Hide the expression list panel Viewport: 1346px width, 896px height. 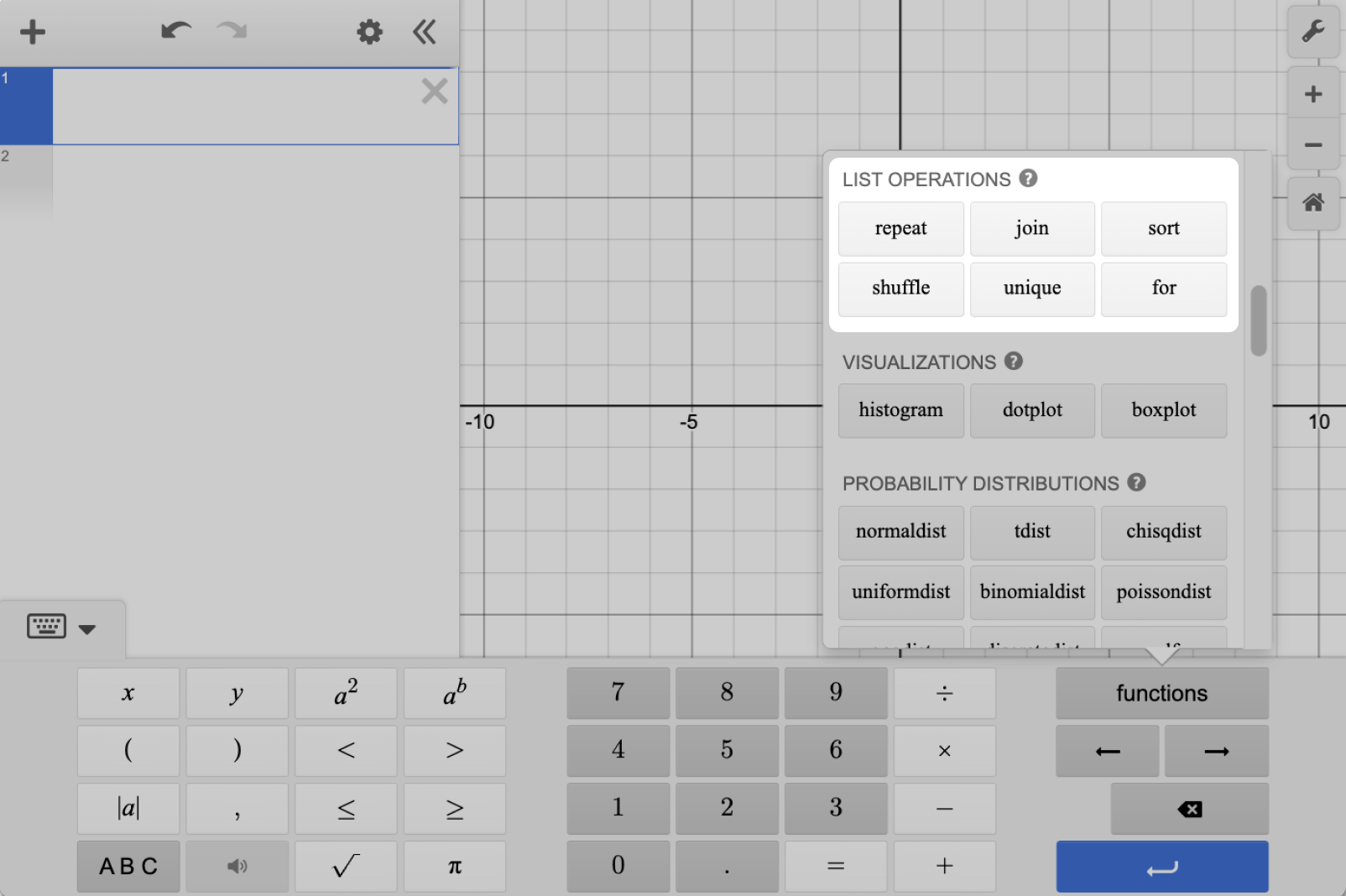pos(425,32)
